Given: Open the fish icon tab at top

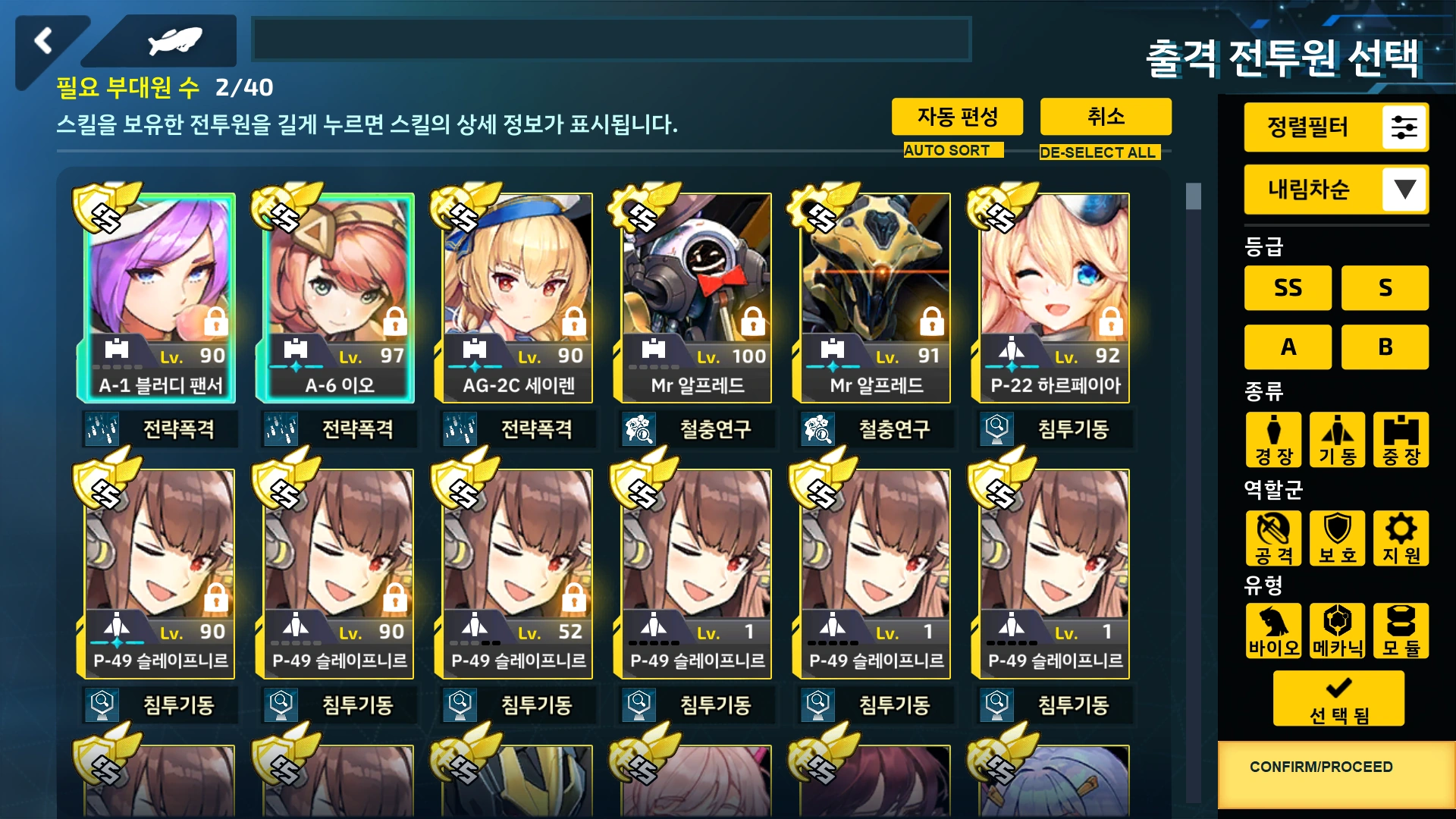Looking at the screenshot, I should point(174,41).
